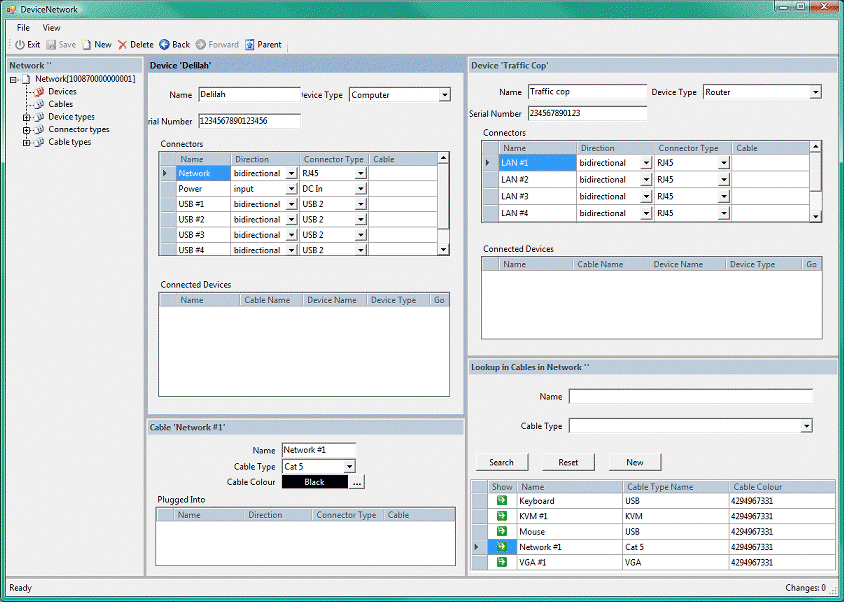Click the Black cable colour swatch
Viewport: 844px width, 602px height.
[314, 482]
